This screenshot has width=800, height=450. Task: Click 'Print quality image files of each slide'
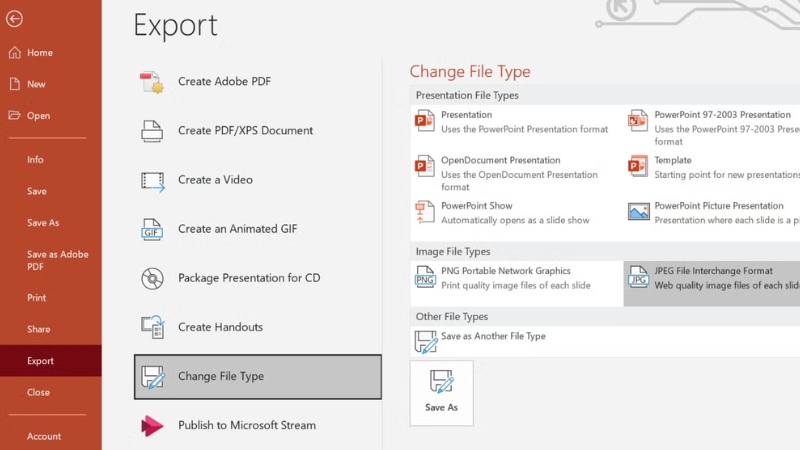[516, 286]
